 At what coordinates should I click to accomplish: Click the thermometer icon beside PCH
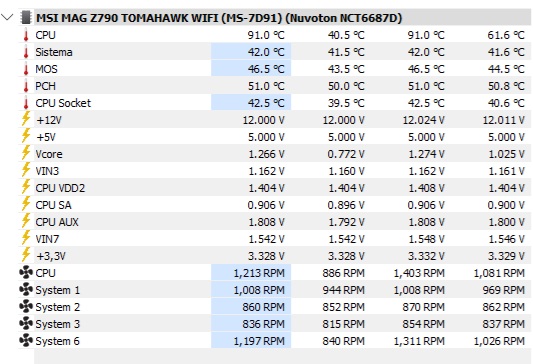[x=26, y=86]
